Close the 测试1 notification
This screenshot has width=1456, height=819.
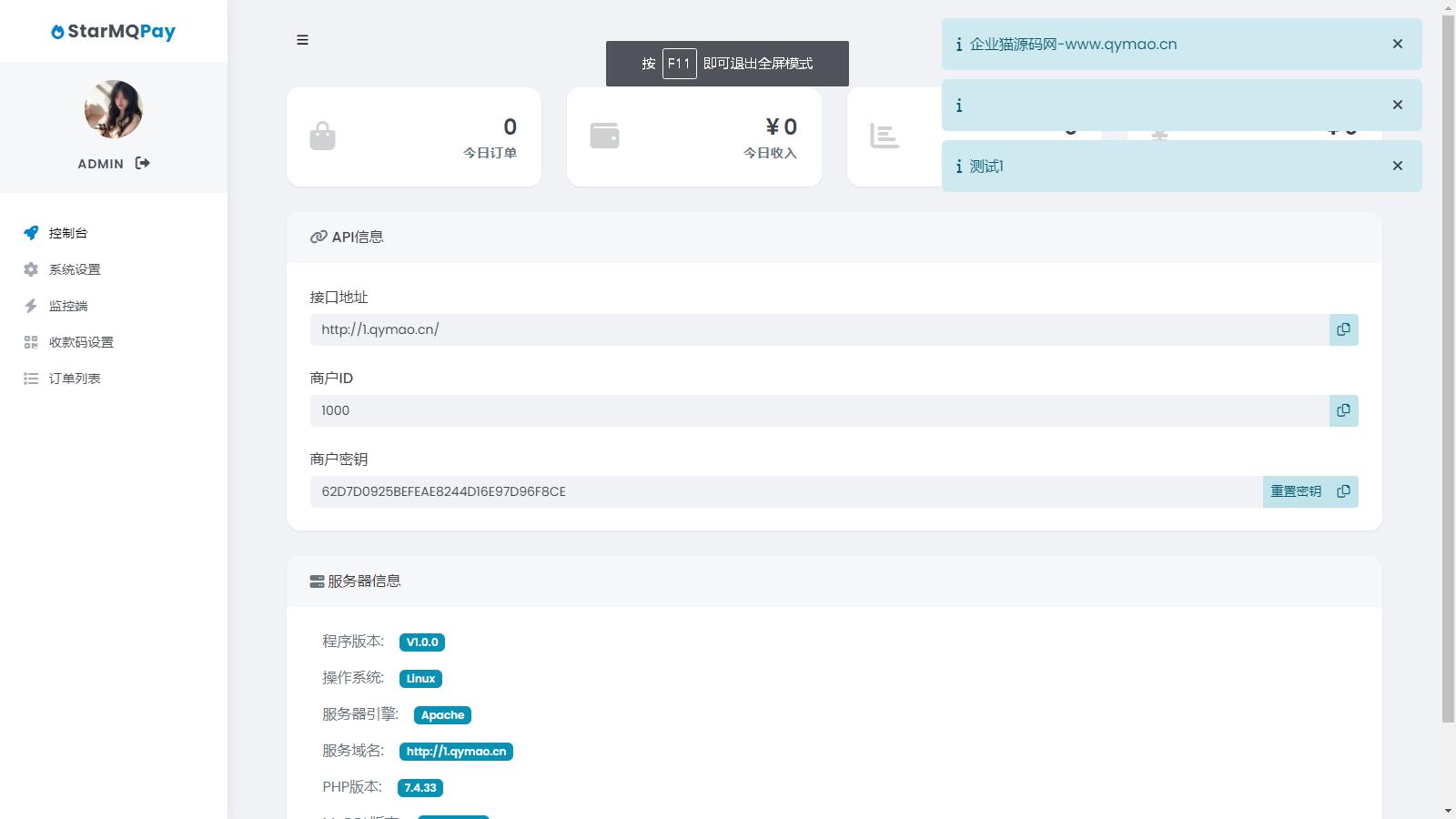click(x=1397, y=166)
